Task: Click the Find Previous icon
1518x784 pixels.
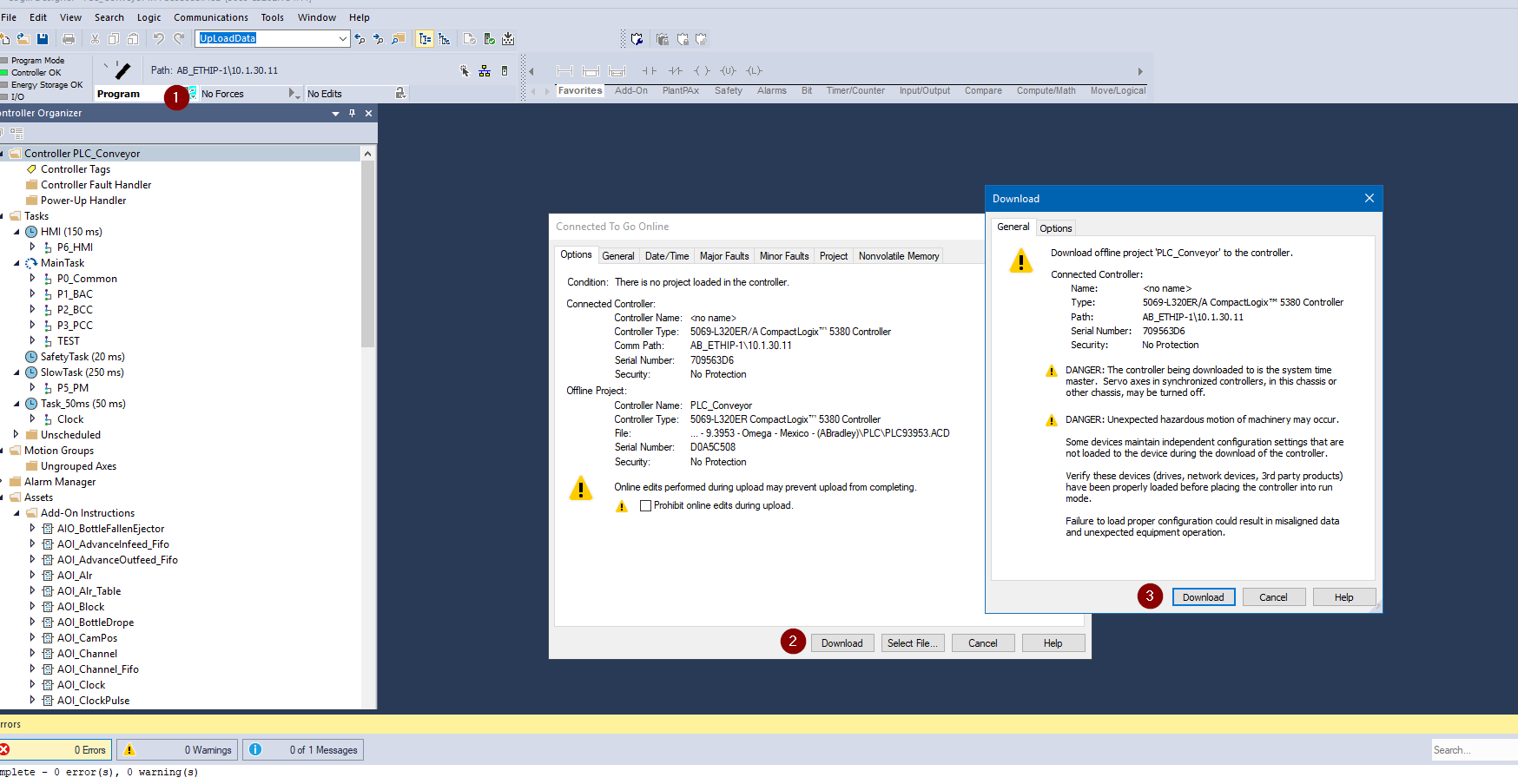Action: coord(360,39)
